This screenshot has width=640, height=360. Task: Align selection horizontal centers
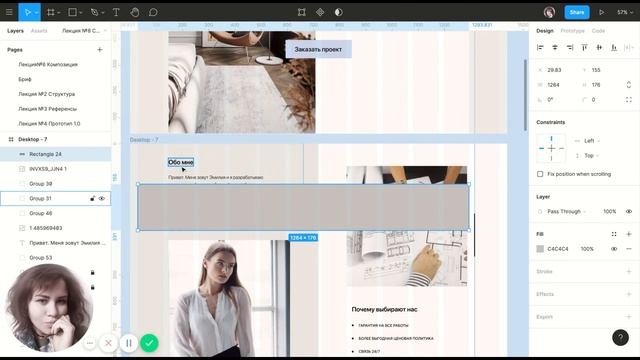coord(555,48)
